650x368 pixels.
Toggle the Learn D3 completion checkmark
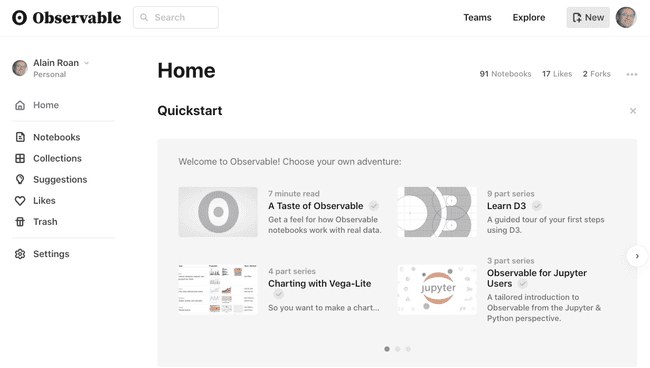pyautogui.click(x=536, y=206)
